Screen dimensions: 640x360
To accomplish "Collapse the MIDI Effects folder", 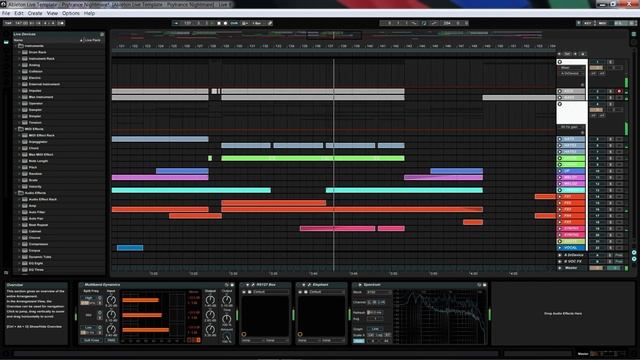I will (x=16, y=129).
